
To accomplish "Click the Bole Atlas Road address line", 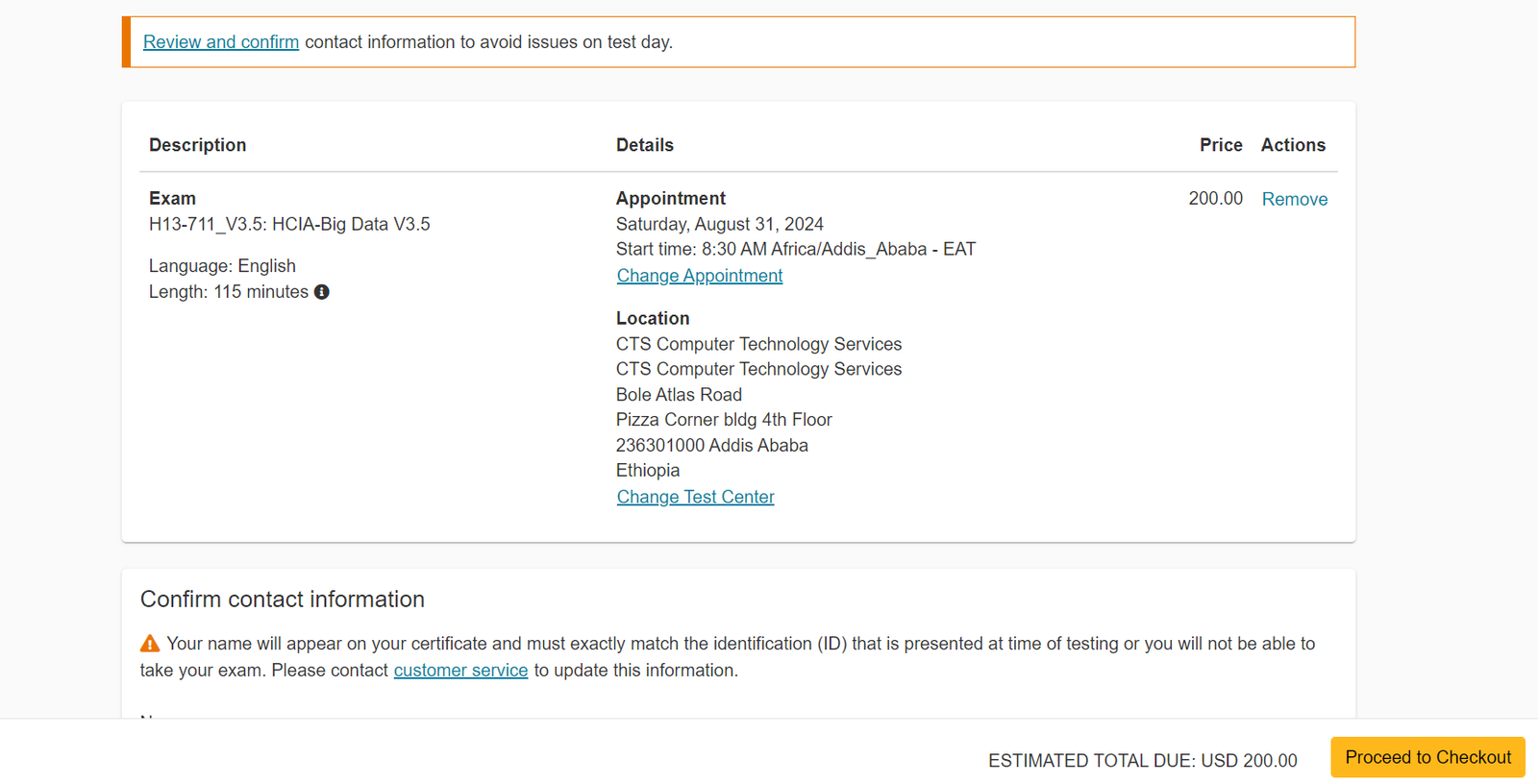I will coord(679,395).
